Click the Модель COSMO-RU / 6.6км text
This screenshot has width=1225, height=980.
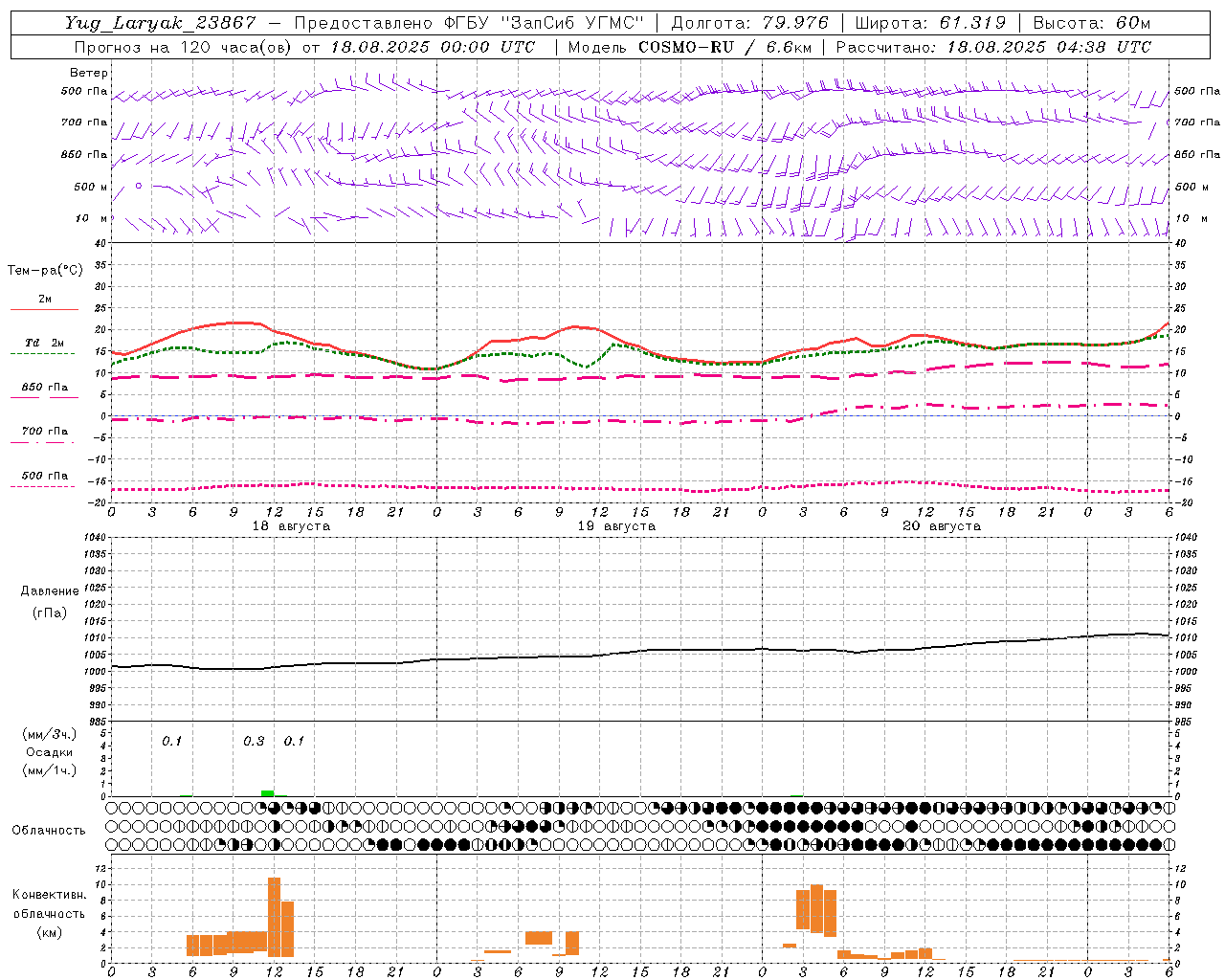[689, 47]
